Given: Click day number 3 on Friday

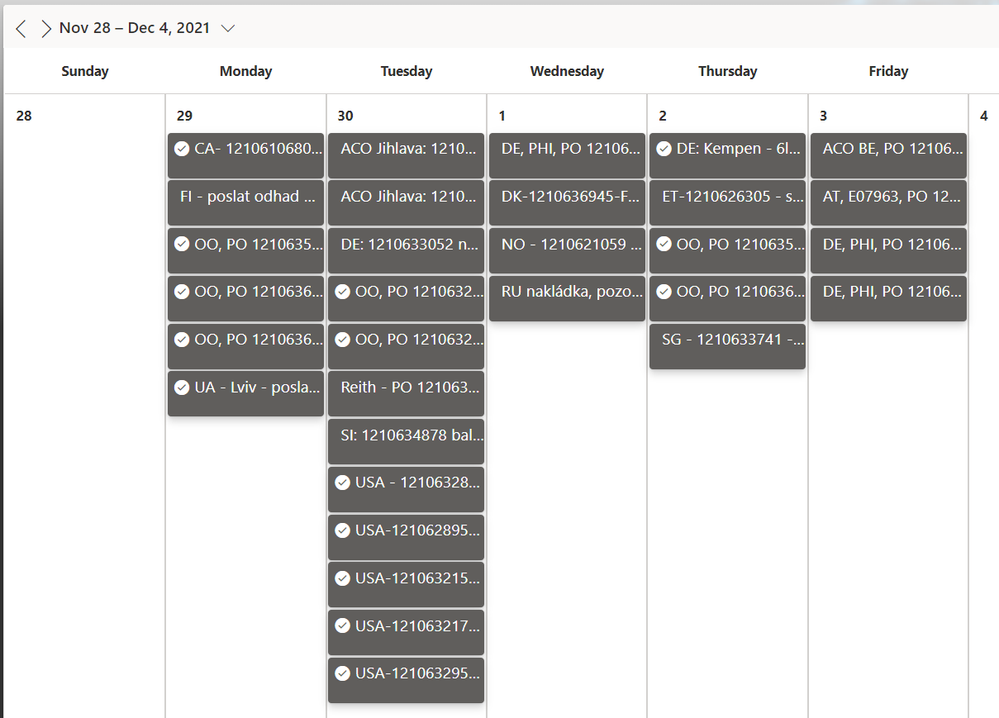Looking at the screenshot, I should click(823, 116).
